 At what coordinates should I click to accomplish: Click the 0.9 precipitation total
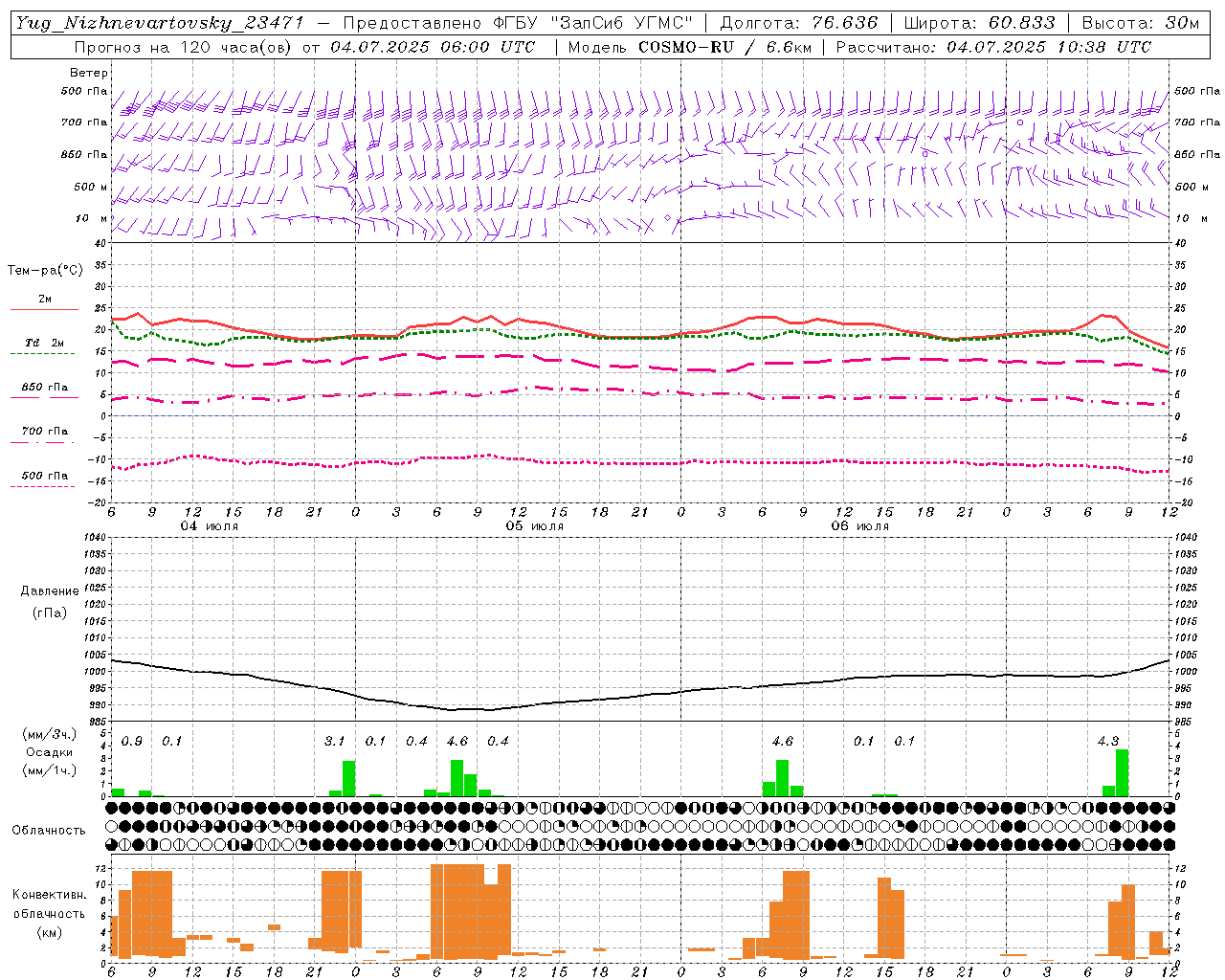tap(131, 742)
